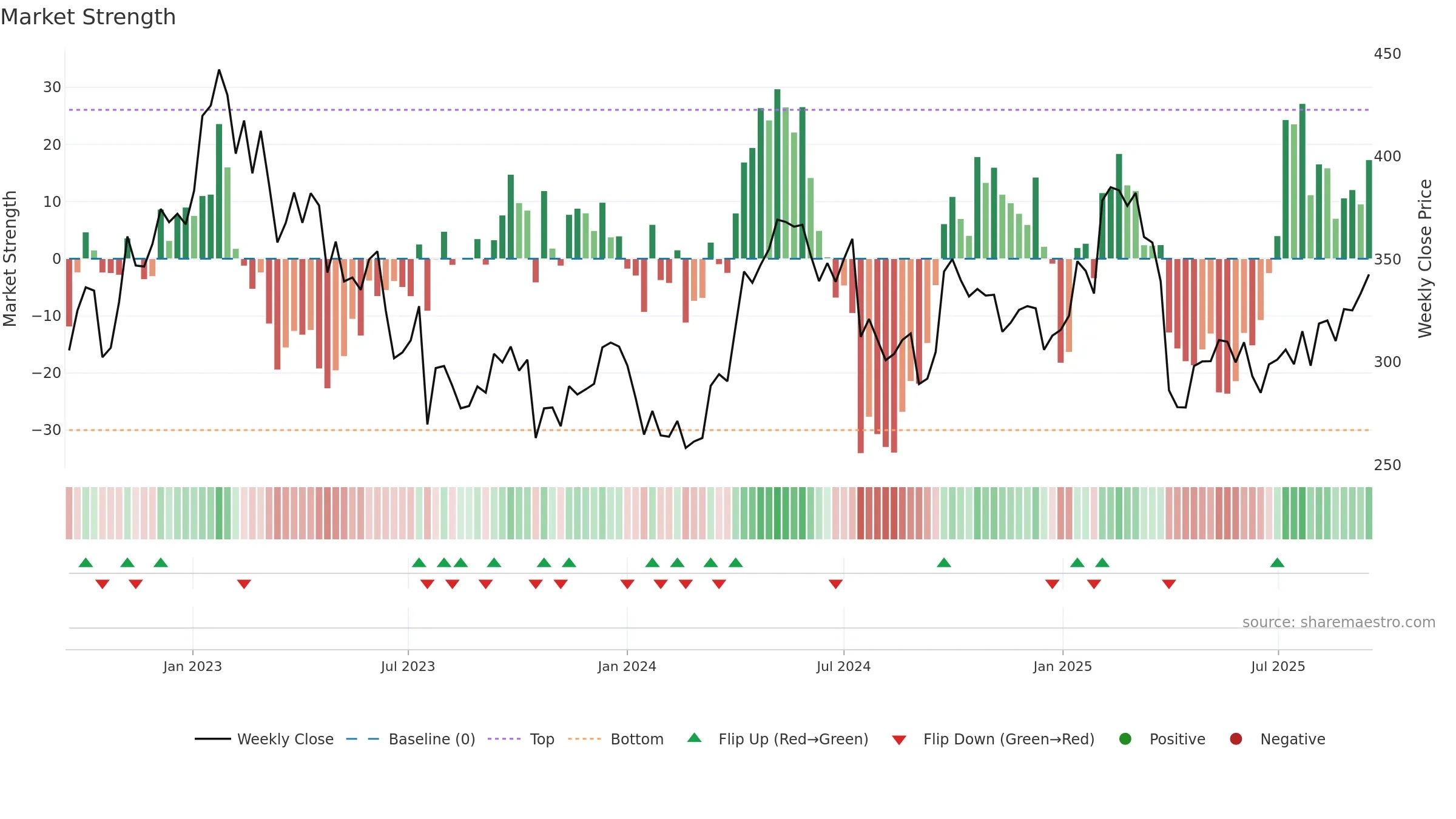Click the −30 strength axis tick
This screenshot has width=1456, height=819.
point(47,430)
